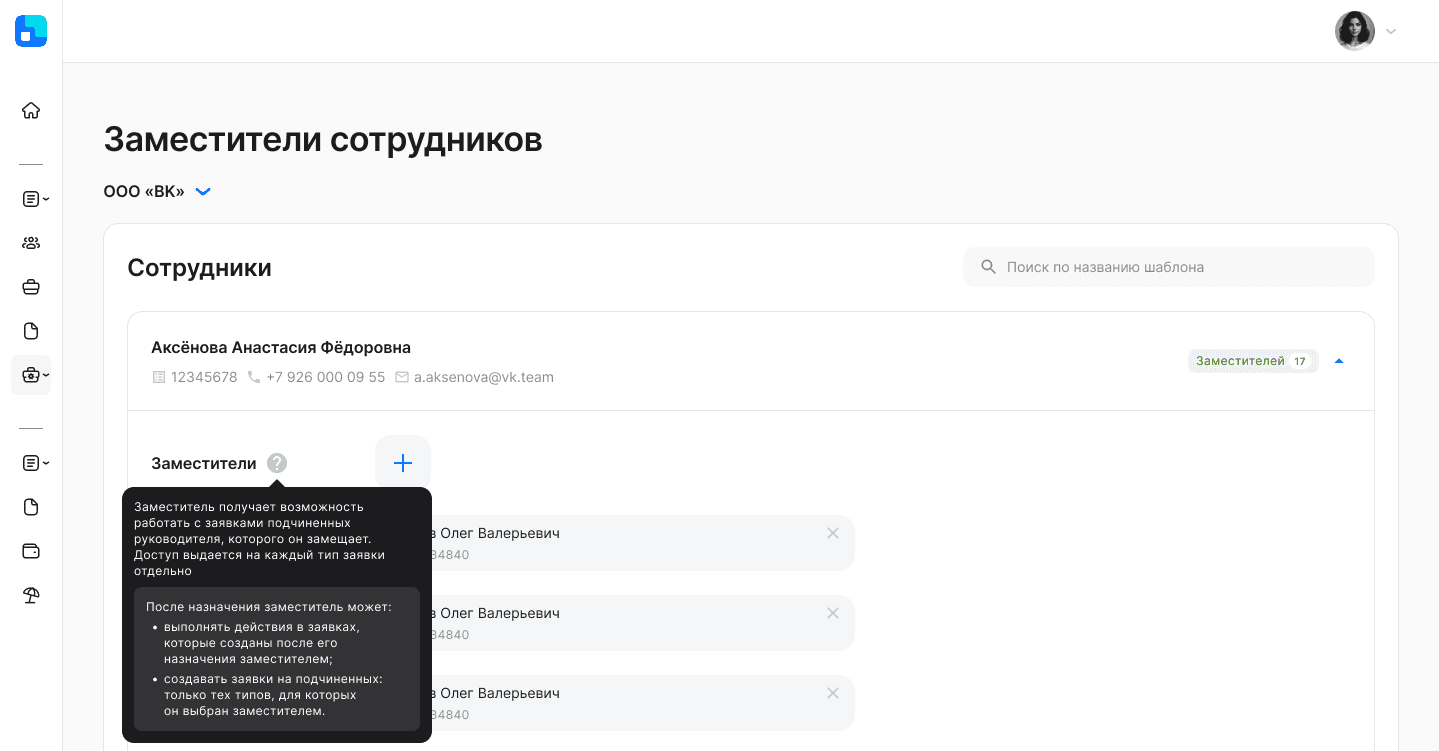The height and width of the screenshot is (751, 1439).
Task: Focus the 'Поиск по названию шаблона' search field
Action: click(1169, 267)
